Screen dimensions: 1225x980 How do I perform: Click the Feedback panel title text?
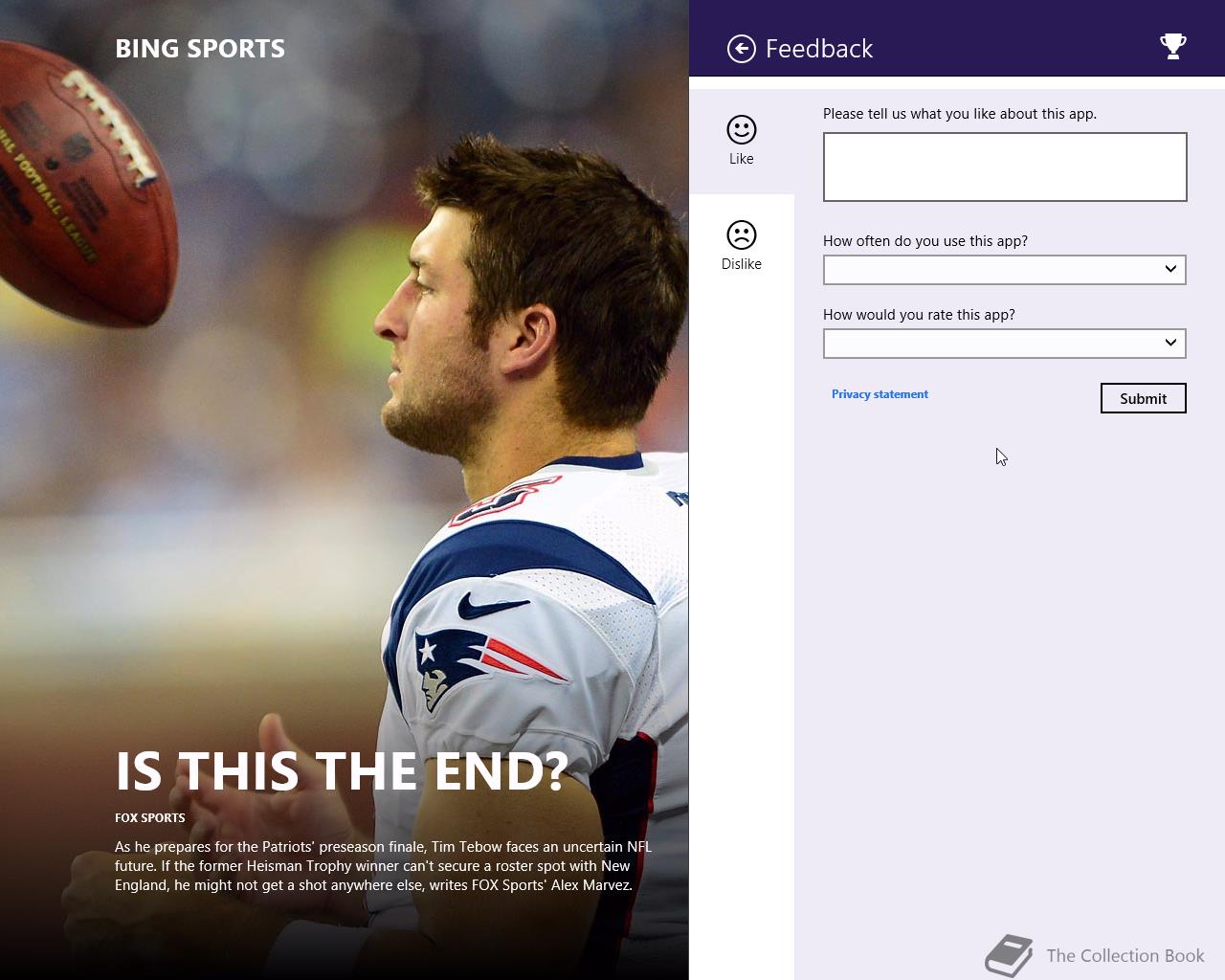(x=819, y=49)
